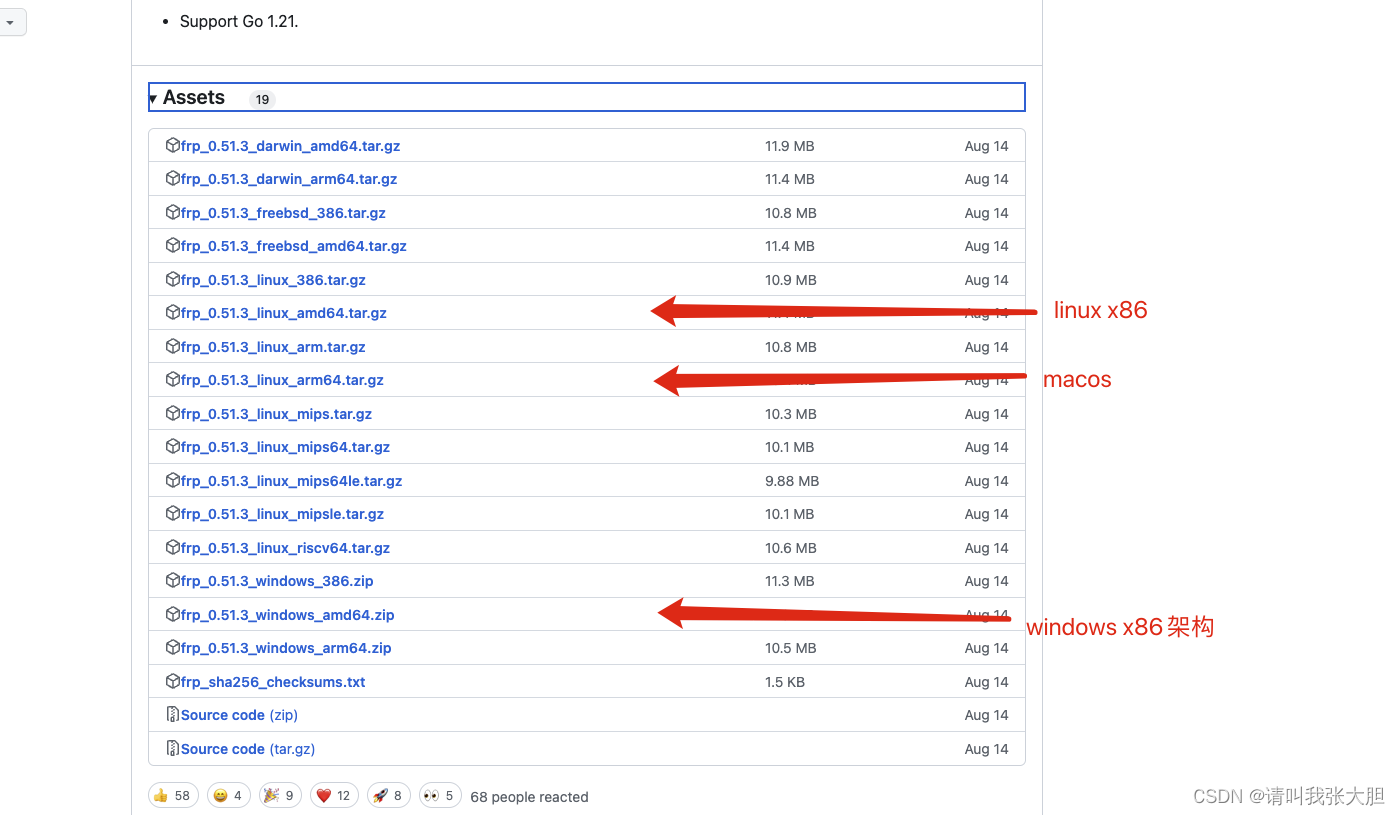Image resolution: width=1400 pixels, height=815 pixels.
Task: Click '68 people reacted' text
Action: (x=529, y=797)
